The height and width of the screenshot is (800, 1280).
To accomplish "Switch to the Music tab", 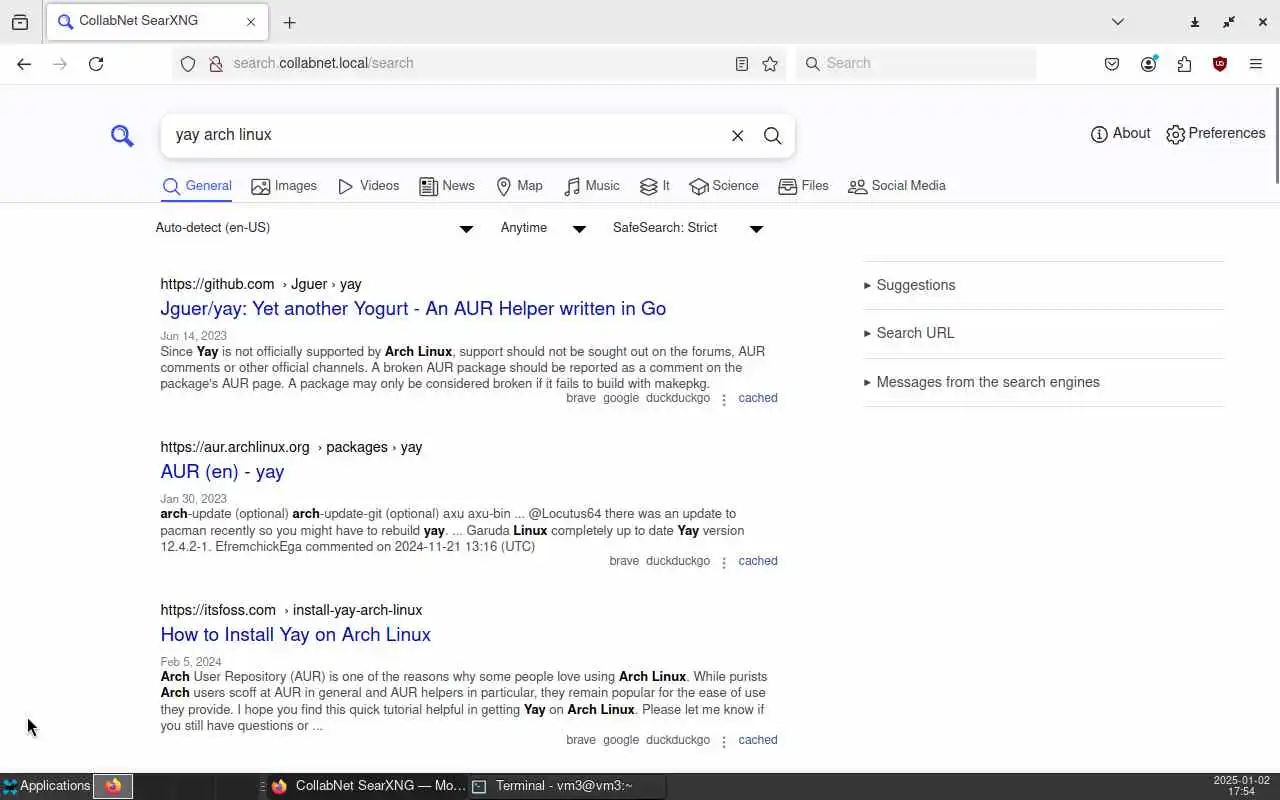I will [592, 186].
